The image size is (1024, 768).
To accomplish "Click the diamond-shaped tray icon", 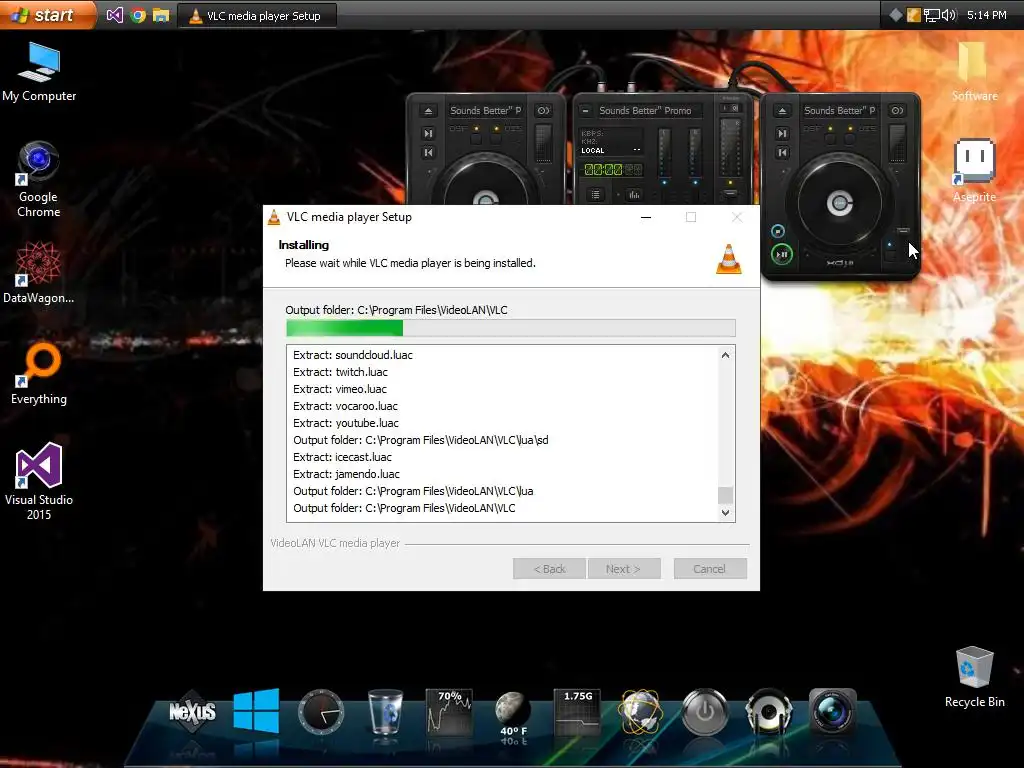I will (x=896, y=15).
